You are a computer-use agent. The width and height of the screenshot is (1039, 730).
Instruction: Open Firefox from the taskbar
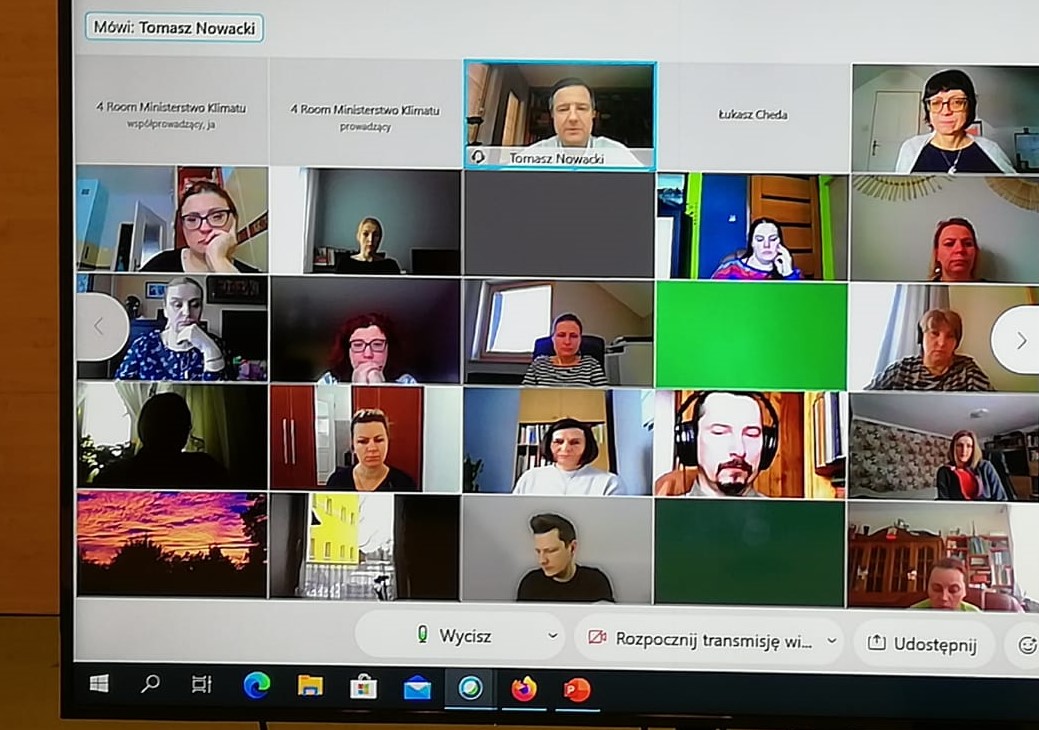[x=523, y=689]
